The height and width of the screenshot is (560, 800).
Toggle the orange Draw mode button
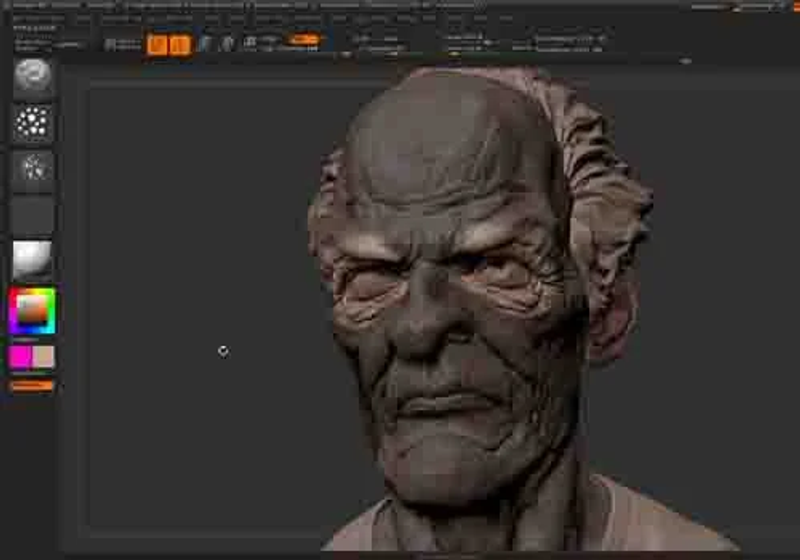pyautogui.click(x=179, y=44)
